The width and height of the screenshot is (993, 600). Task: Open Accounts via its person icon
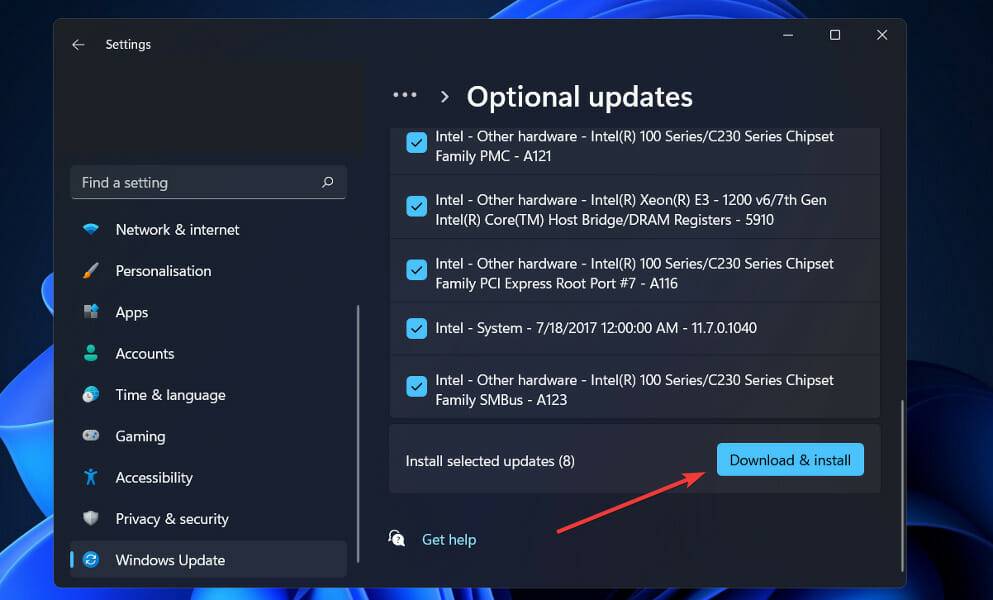click(x=91, y=353)
